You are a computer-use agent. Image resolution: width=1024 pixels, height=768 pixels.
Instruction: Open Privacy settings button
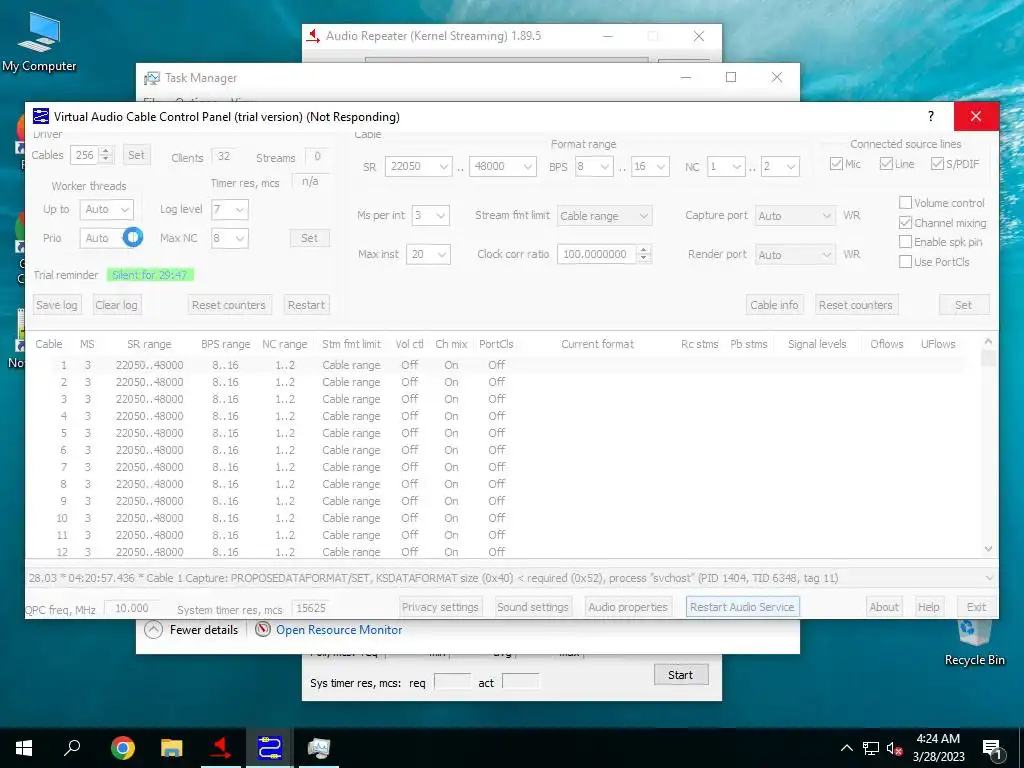coord(440,607)
